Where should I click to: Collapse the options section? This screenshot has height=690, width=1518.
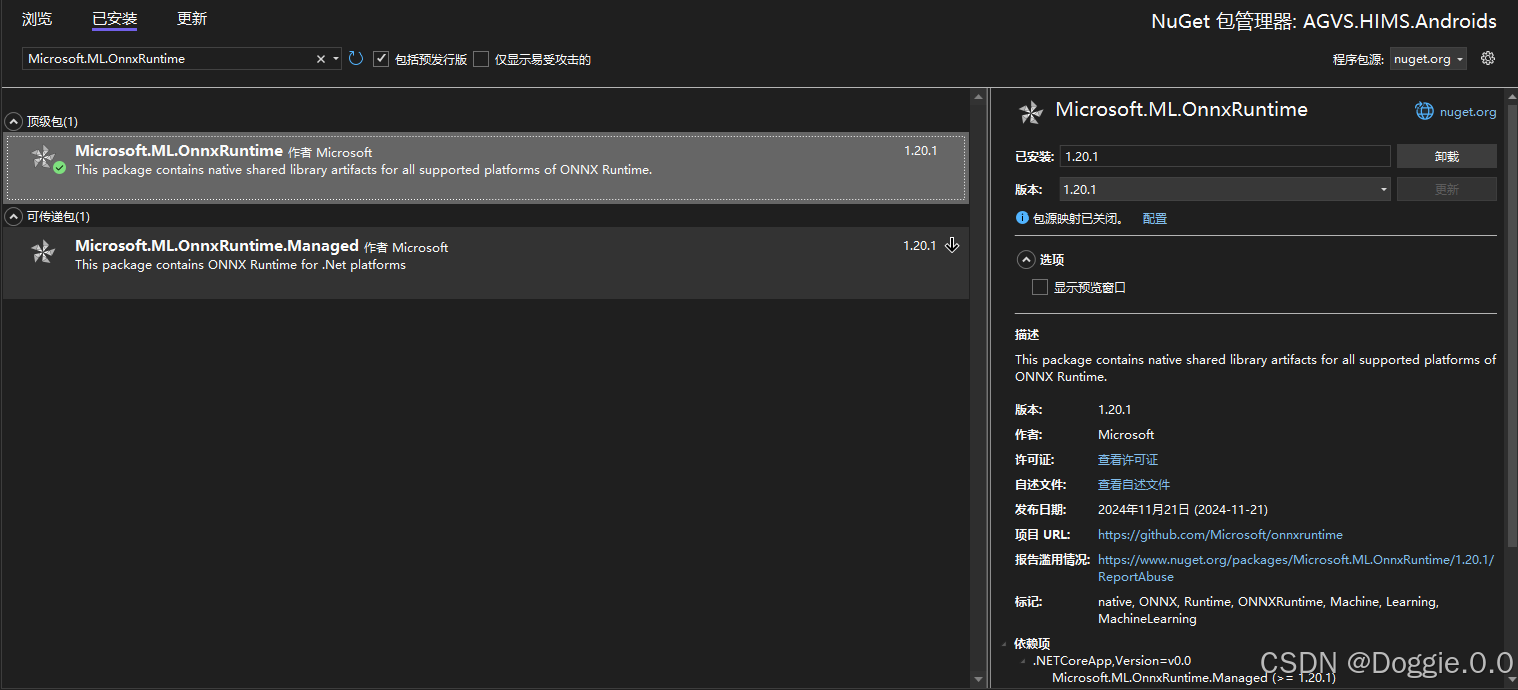tap(1025, 259)
